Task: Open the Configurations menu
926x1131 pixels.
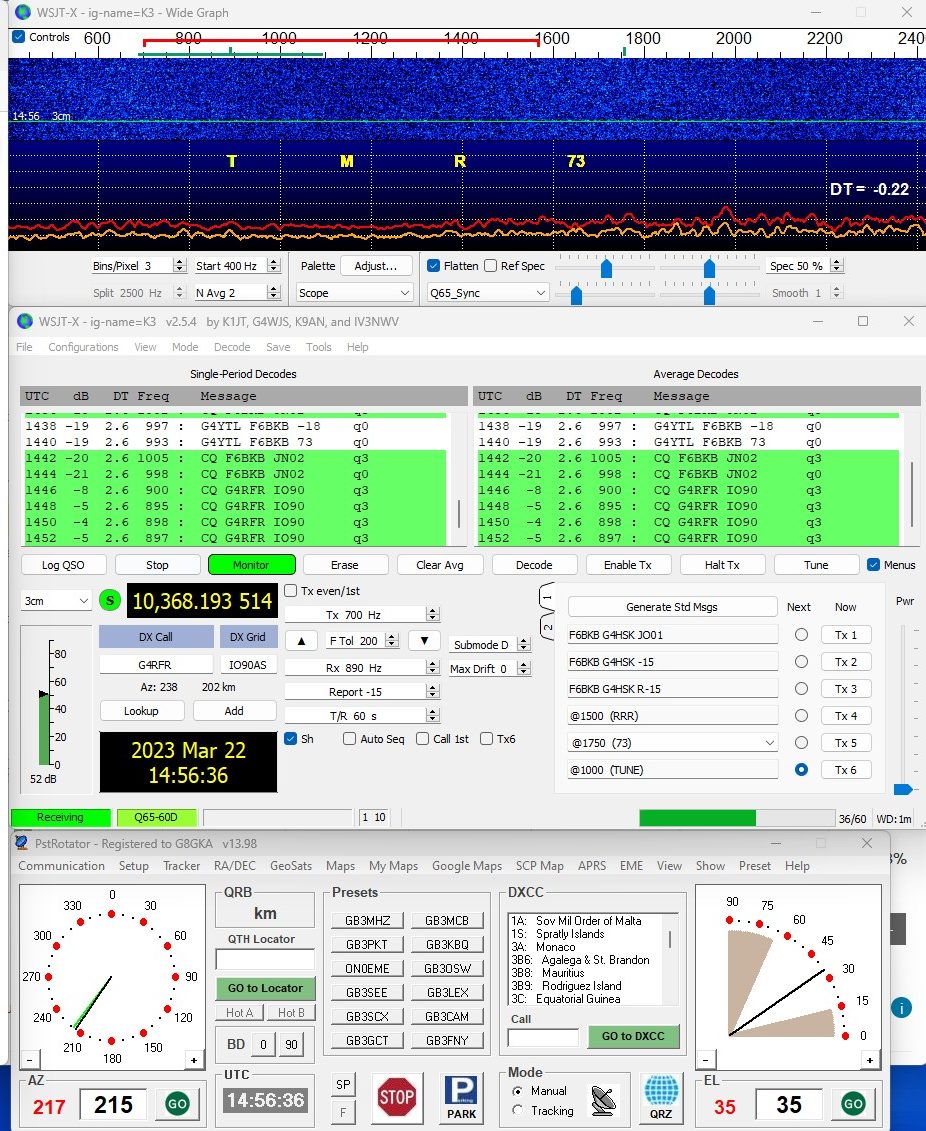Action: (83, 347)
